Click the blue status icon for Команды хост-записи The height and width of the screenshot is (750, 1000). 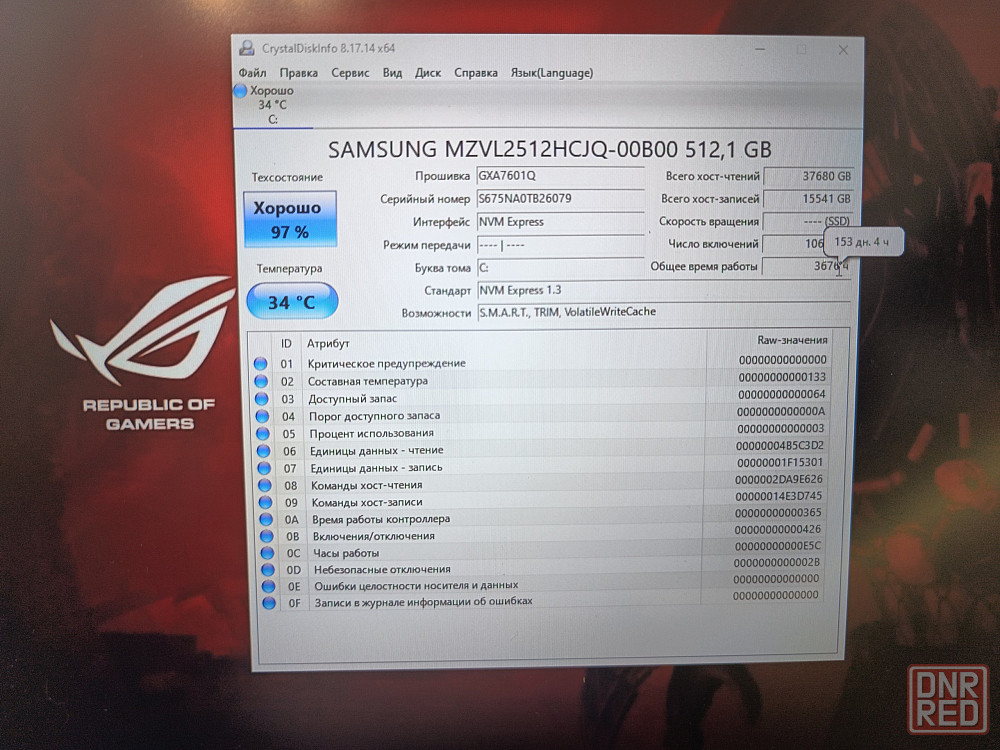click(265, 503)
